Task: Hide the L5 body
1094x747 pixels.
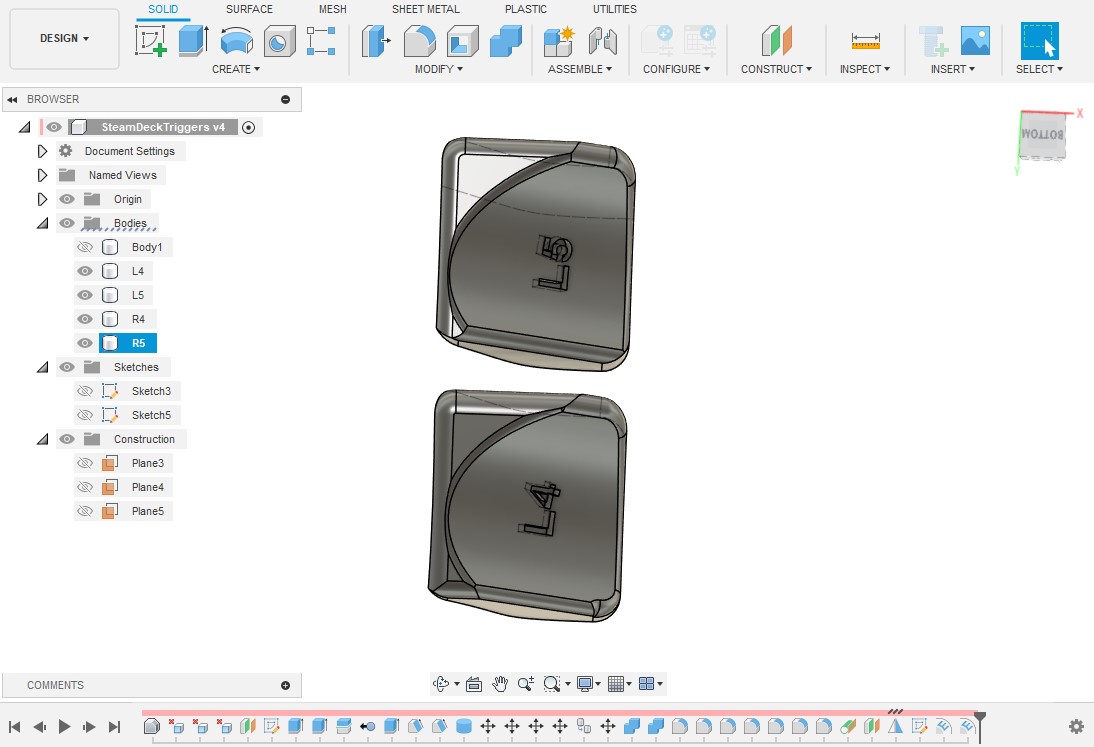Action: 85,295
